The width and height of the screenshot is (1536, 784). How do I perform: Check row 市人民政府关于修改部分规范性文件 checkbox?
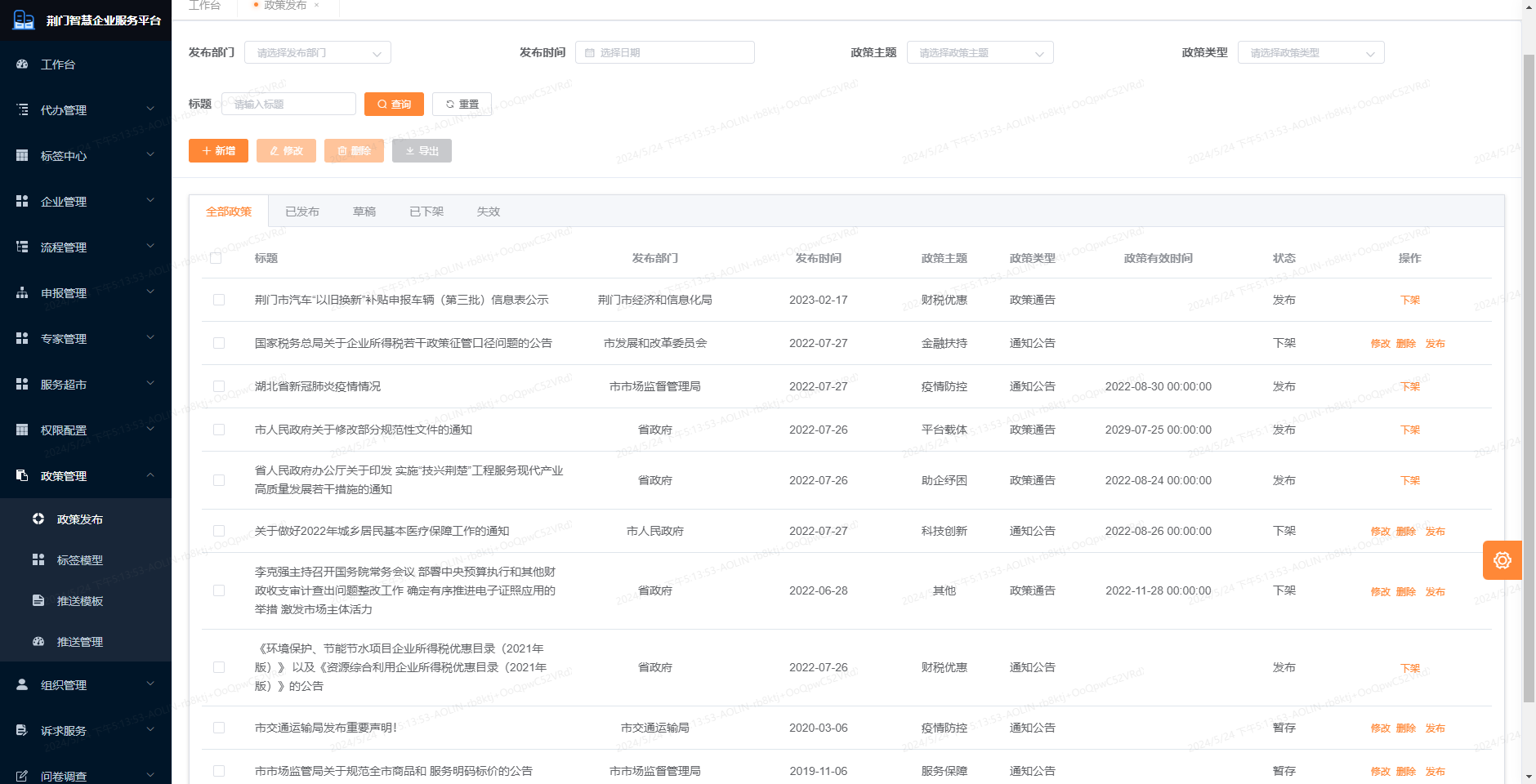tap(219, 430)
